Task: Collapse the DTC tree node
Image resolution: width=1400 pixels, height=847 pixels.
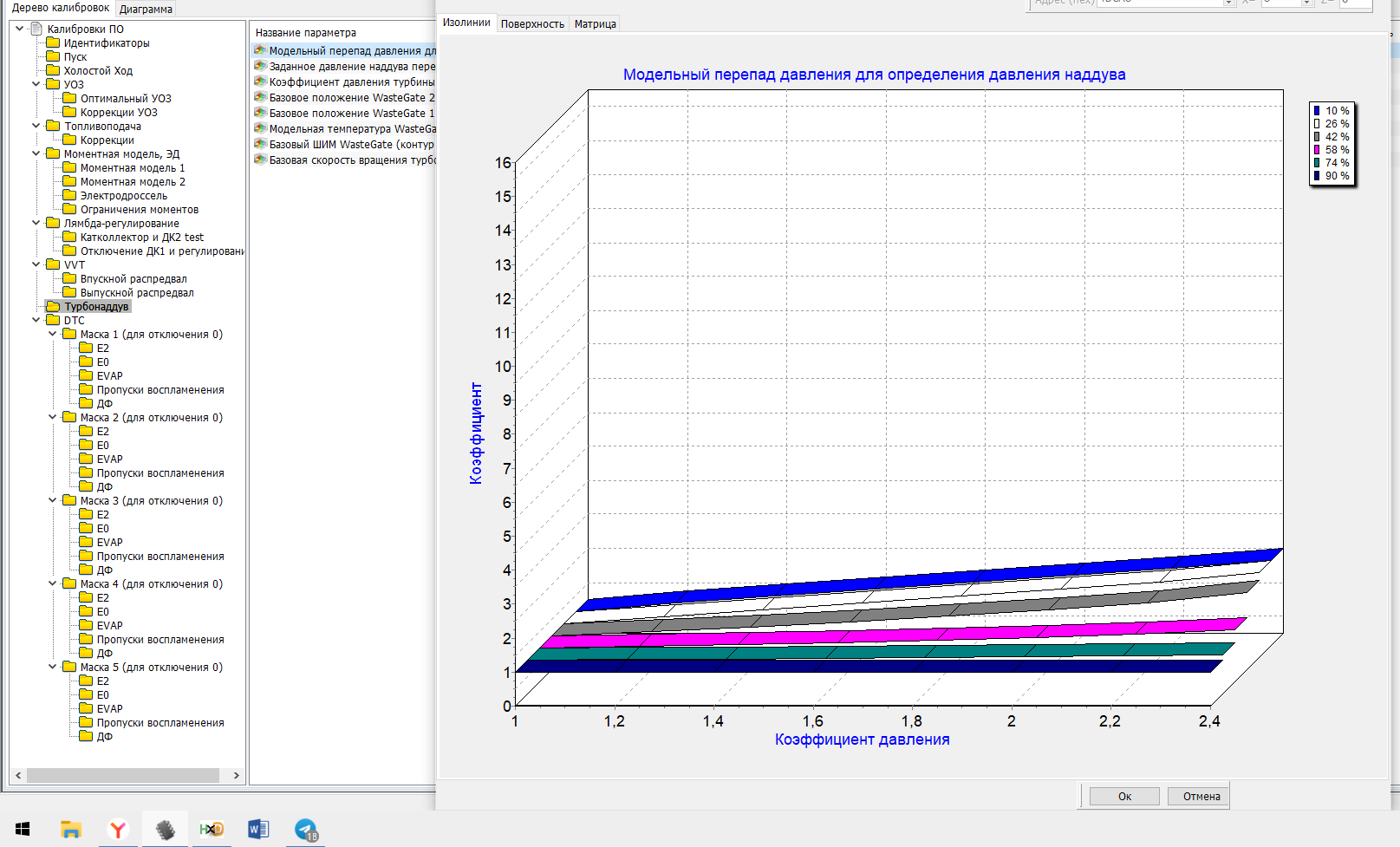Action: (x=36, y=320)
